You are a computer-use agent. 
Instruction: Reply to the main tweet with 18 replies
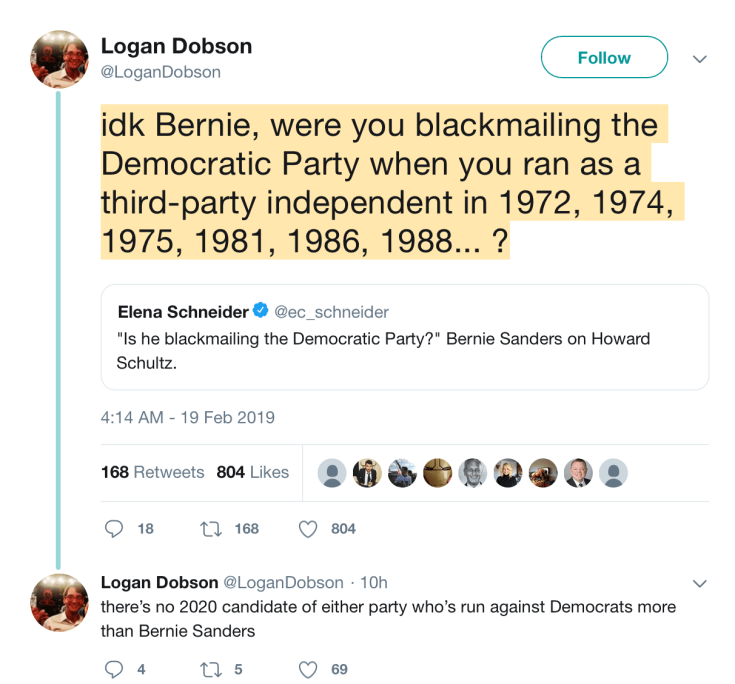click(x=114, y=528)
